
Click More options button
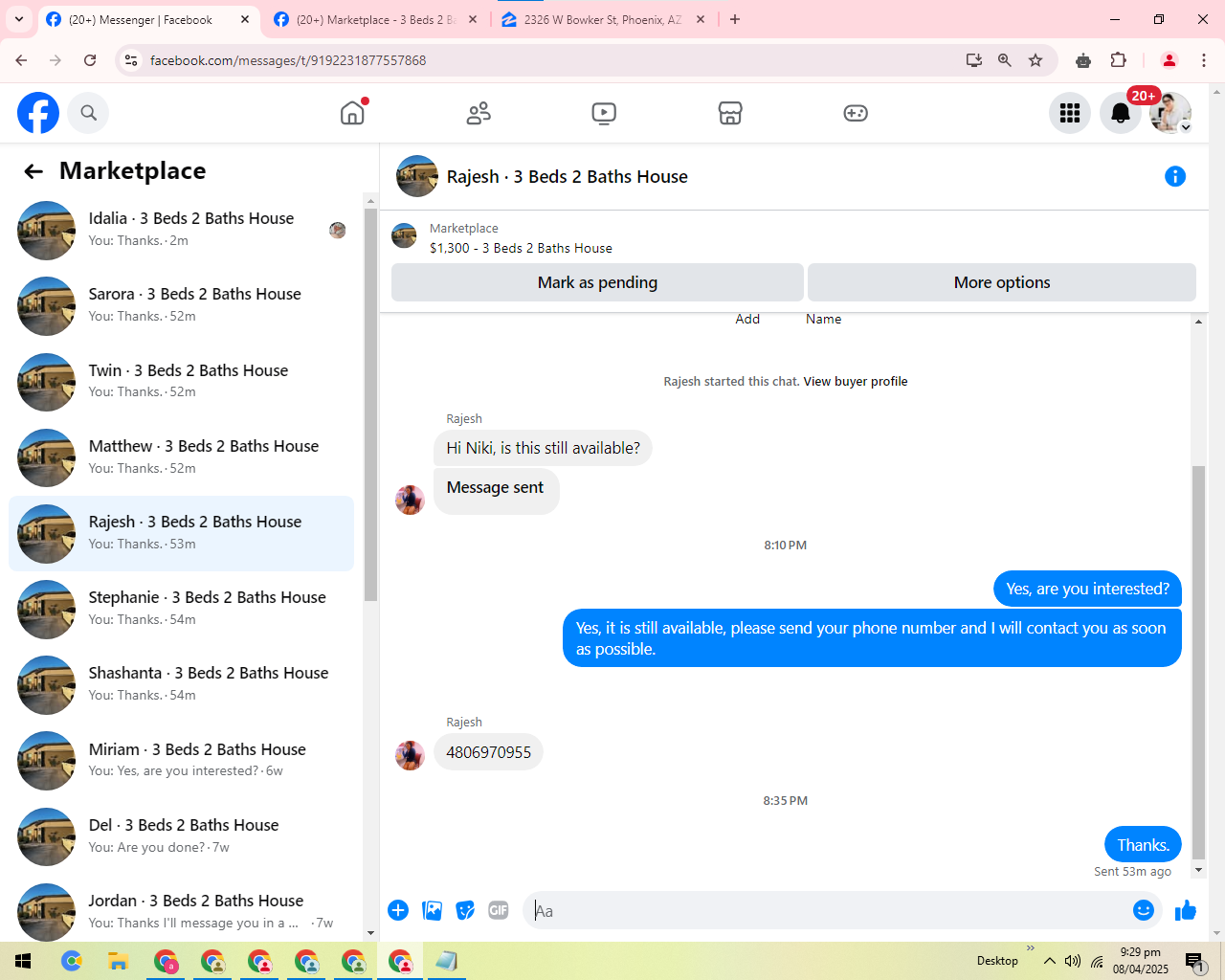tap(1002, 282)
